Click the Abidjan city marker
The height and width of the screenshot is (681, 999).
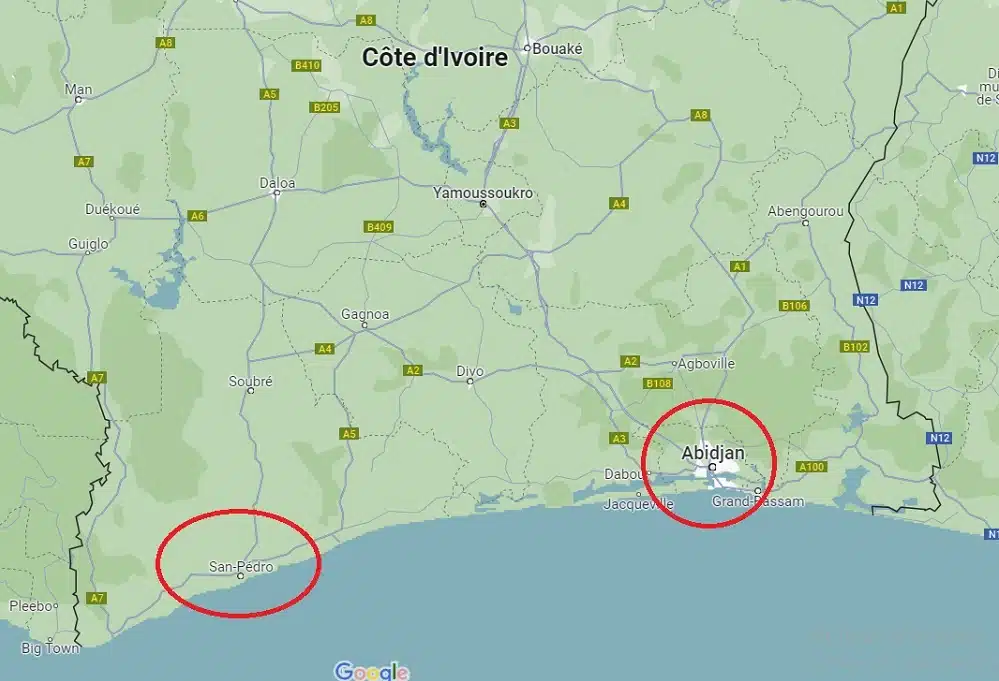point(712,467)
